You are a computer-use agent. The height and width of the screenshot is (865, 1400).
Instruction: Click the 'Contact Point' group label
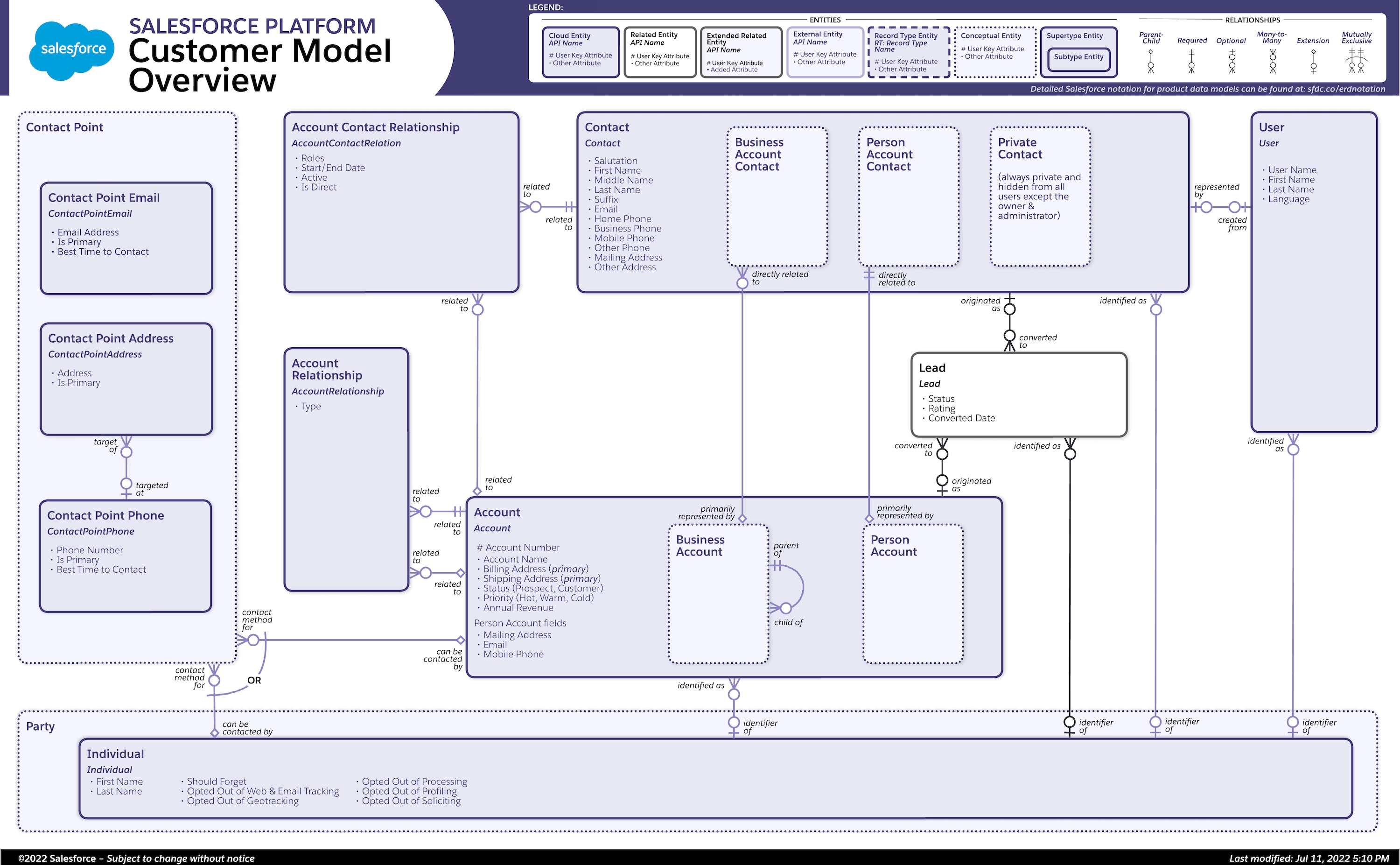click(64, 127)
